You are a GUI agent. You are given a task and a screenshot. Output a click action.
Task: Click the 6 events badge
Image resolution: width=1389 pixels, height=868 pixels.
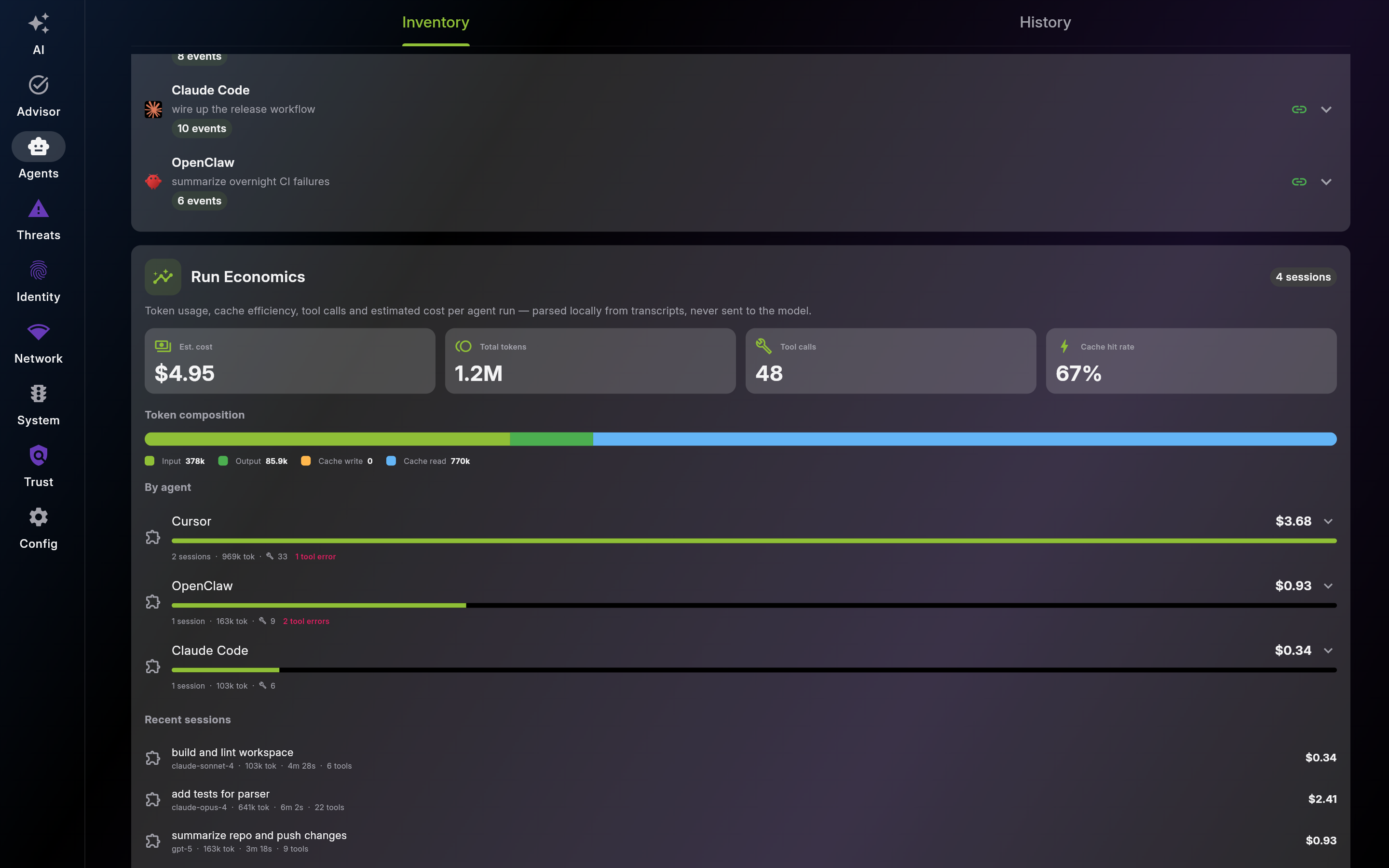tap(199, 201)
